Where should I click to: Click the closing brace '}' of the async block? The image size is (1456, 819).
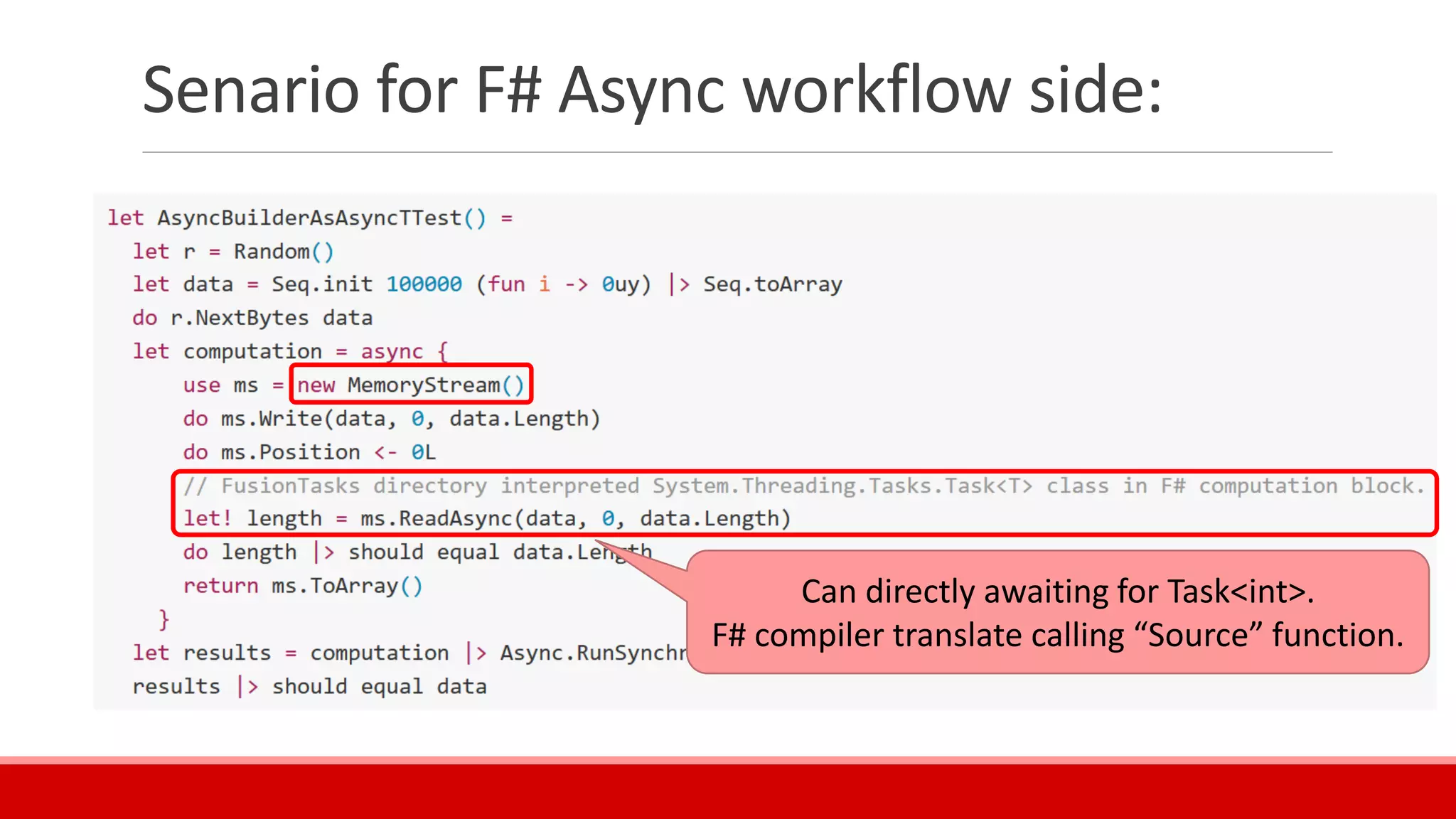click(x=164, y=619)
